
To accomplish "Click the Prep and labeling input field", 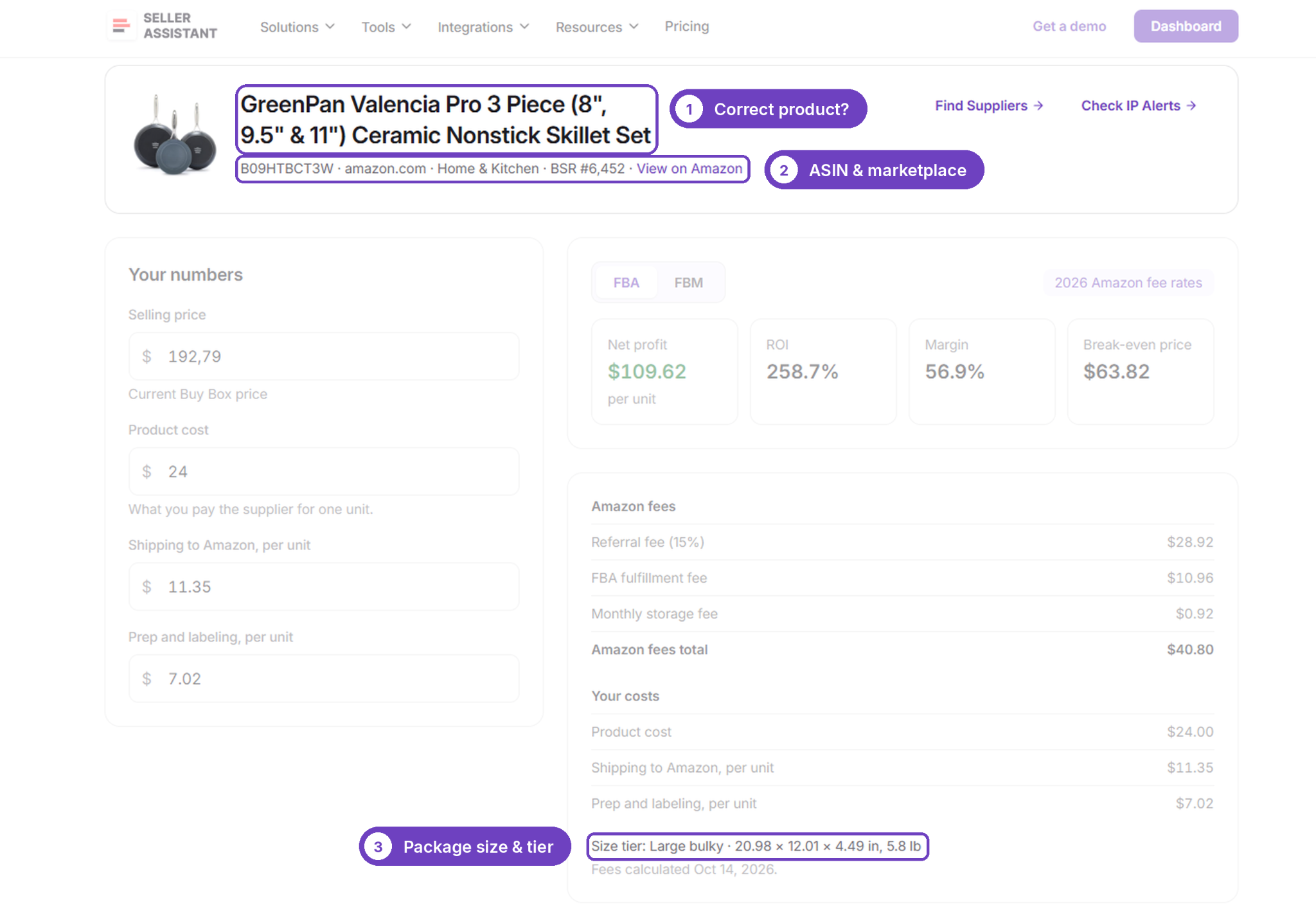I will point(324,678).
